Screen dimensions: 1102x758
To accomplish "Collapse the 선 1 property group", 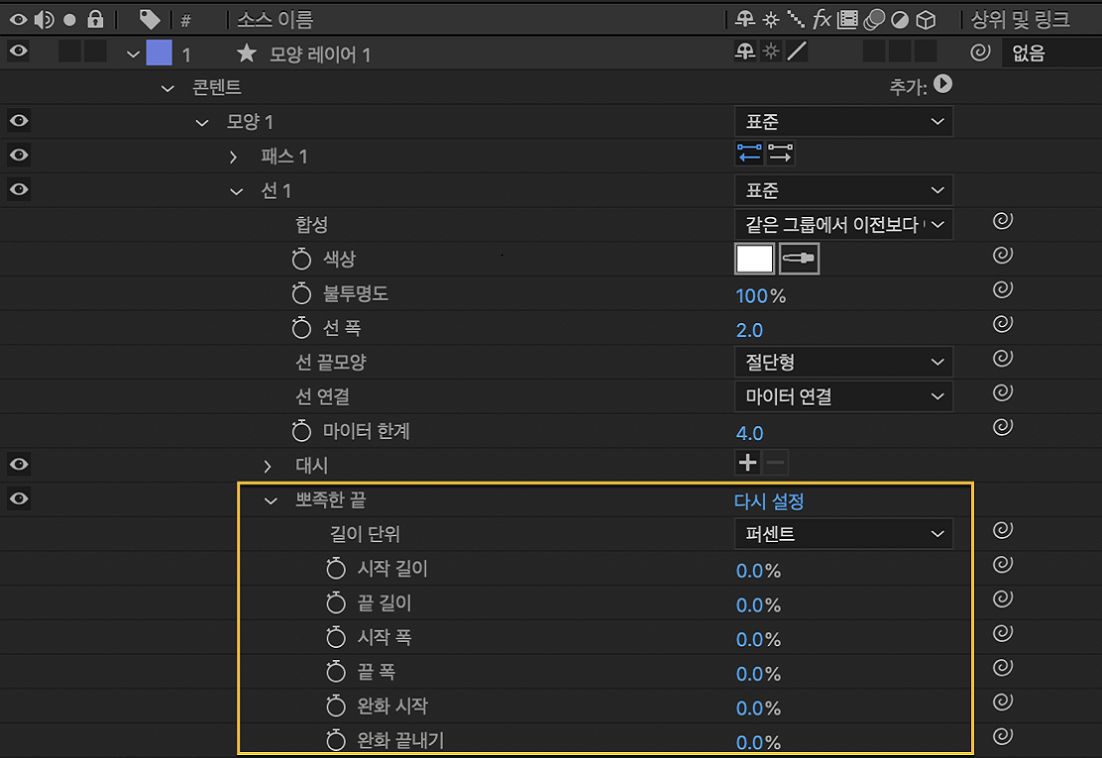I will (236, 190).
